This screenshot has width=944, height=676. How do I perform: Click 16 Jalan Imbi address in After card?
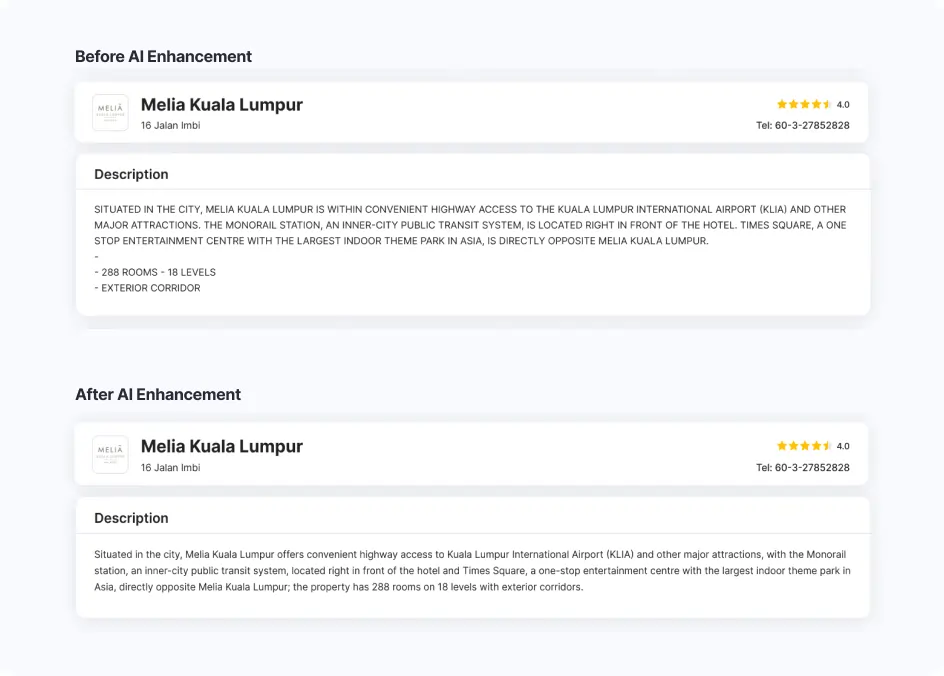click(170, 468)
